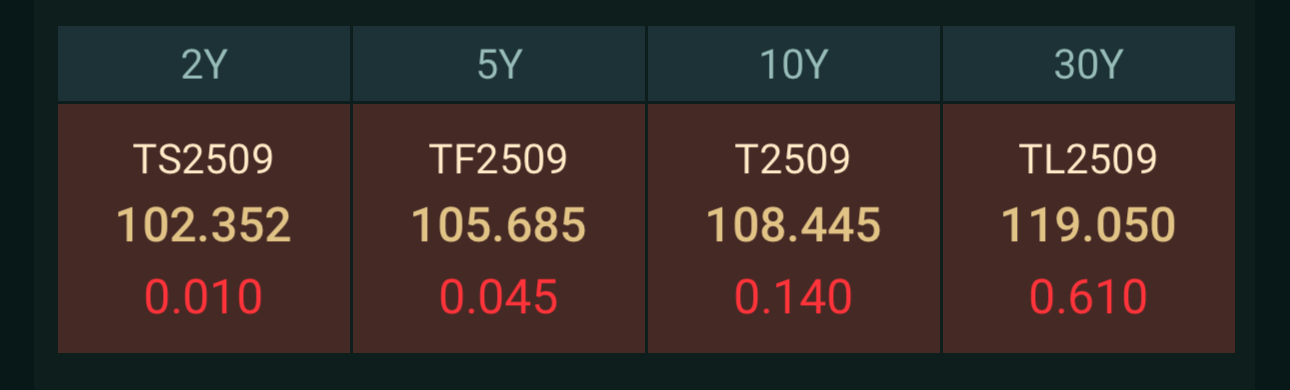The width and height of the screenshot is (1290, 390).
Task: Select the red 0.045 change value
Action: (x=499, y=298)
